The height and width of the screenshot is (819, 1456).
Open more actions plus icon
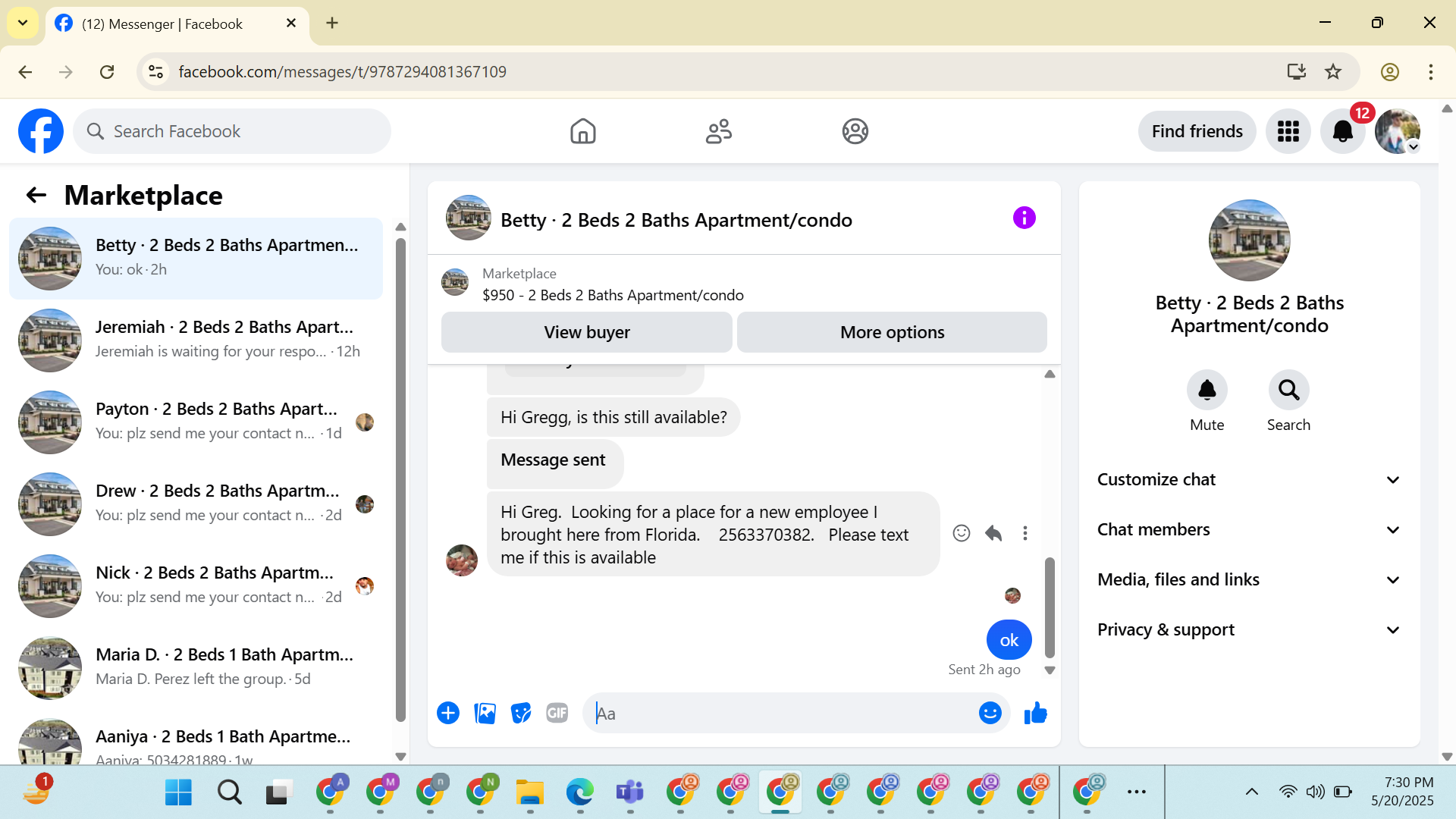coord(448,714)
